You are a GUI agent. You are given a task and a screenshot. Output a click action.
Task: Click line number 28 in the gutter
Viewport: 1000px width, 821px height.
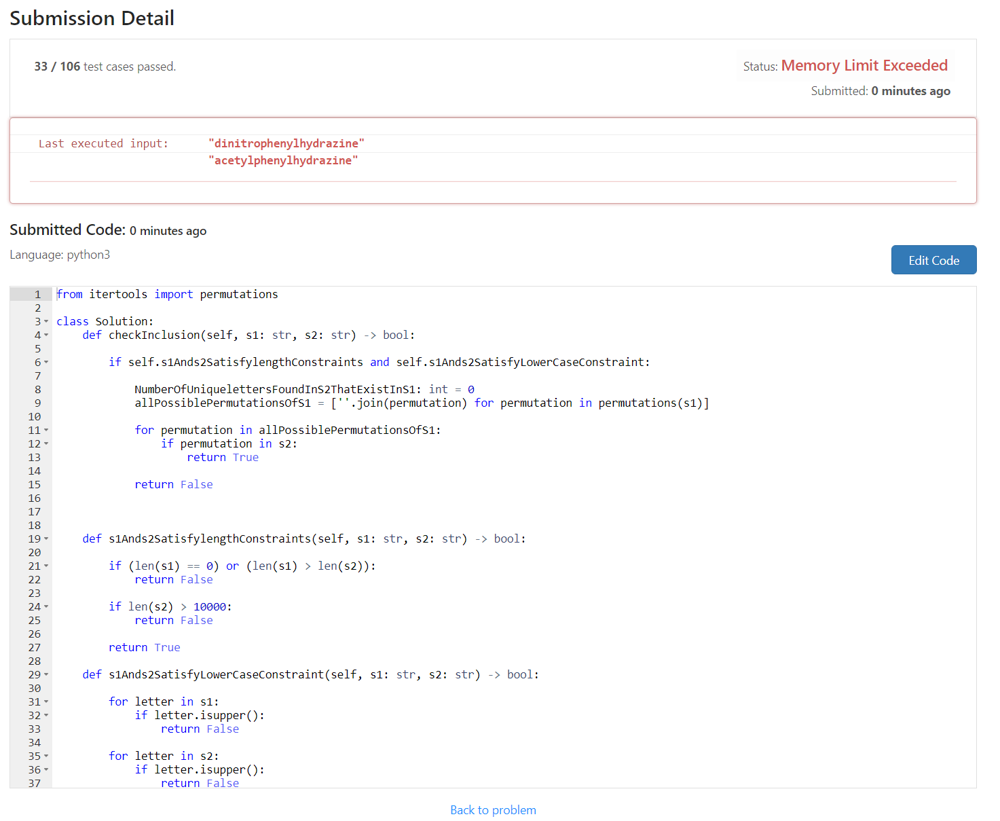click(x=34, y=661)
